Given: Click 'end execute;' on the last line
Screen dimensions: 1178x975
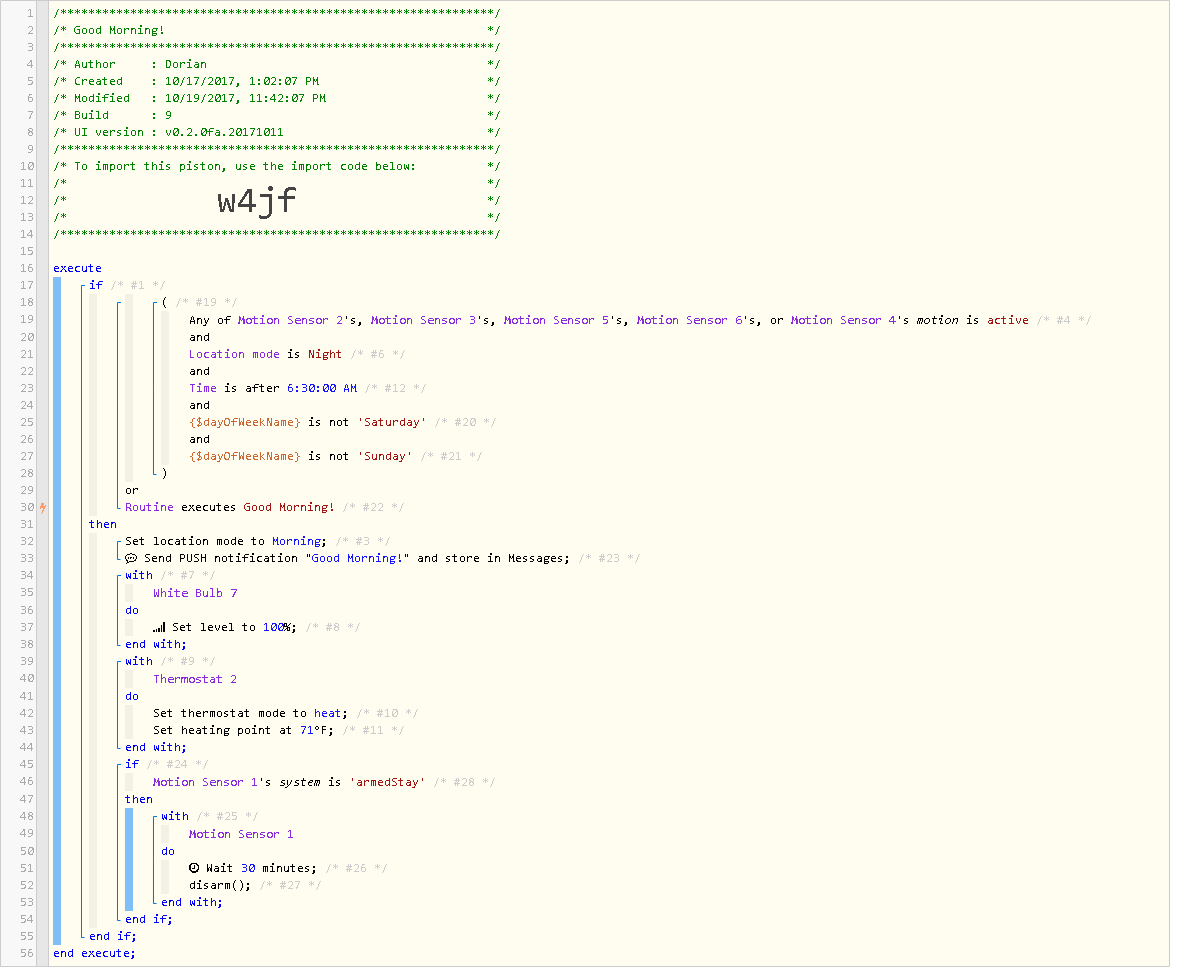Looking at the screenshot, I should coord(95,954).
